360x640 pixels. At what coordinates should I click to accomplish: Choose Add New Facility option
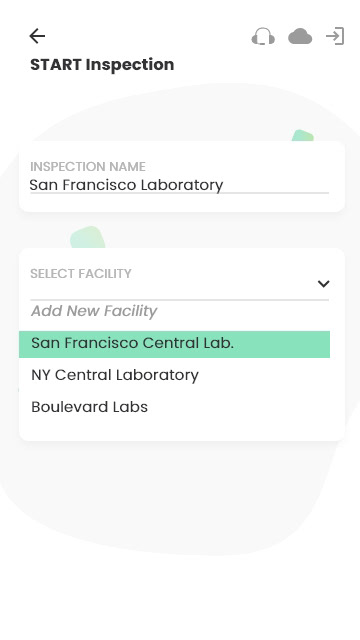click(x=94, y=311)
